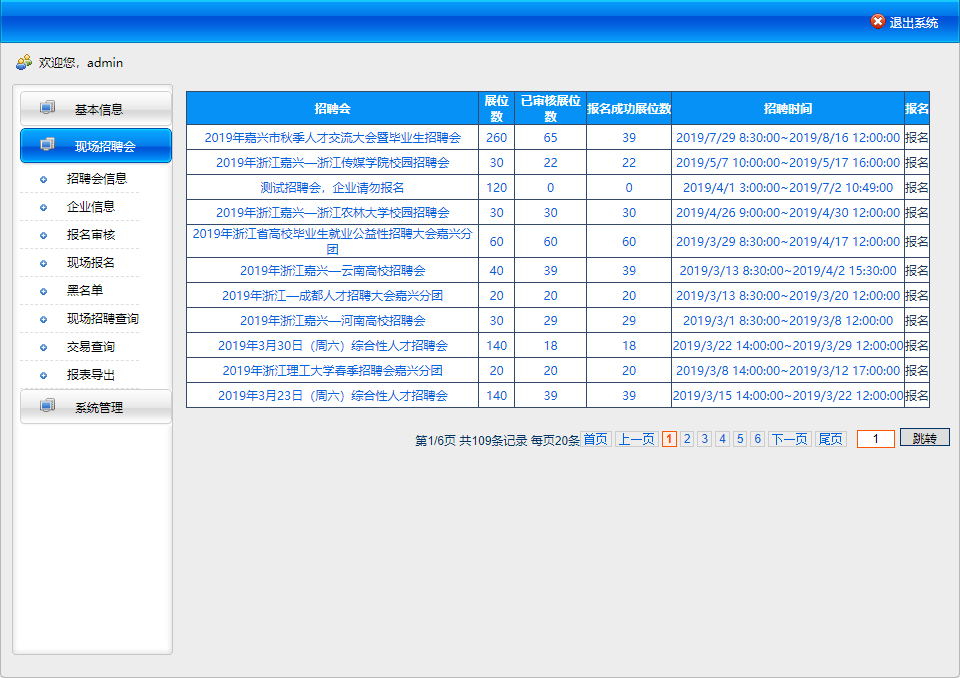960x678 pixels.
Task: Click the bullet icon beside 黑名单
Action: point(43,291)
